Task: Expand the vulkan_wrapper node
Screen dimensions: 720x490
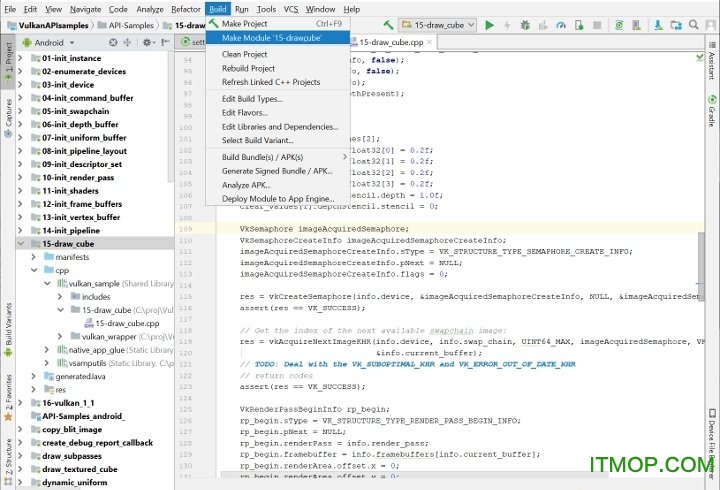Action: (x=60, y=336)
